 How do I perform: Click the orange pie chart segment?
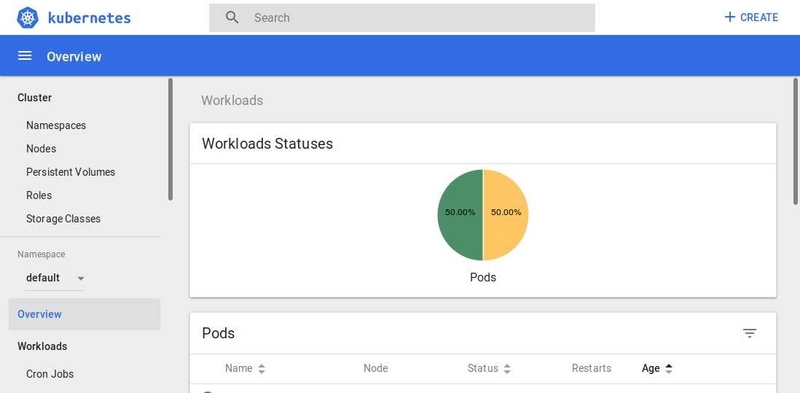(x=506, y=215)
